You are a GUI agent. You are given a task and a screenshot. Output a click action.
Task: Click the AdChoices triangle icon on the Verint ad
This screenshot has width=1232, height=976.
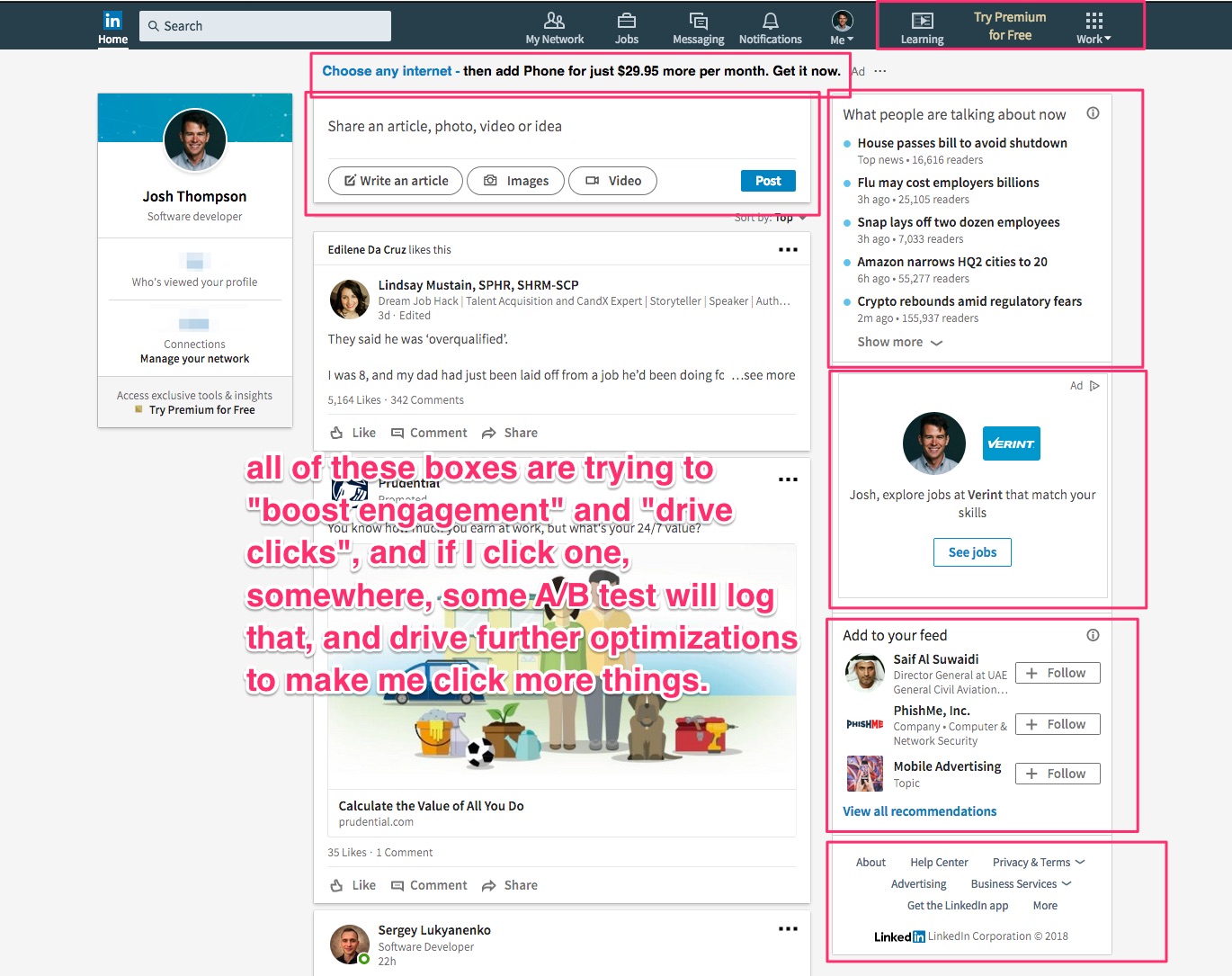click(1094, 386)
